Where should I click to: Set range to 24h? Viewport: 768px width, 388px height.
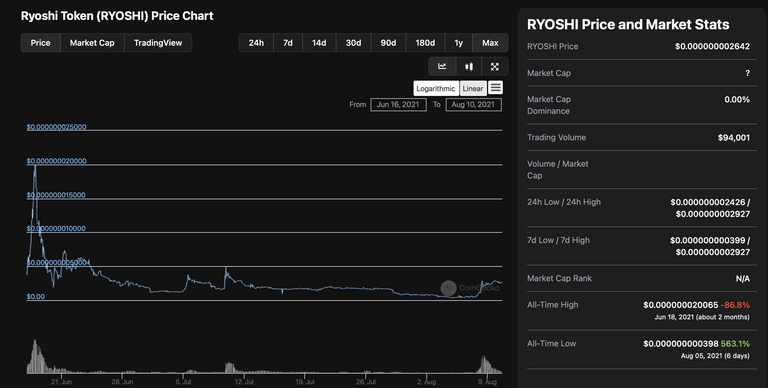coord(256,43)
